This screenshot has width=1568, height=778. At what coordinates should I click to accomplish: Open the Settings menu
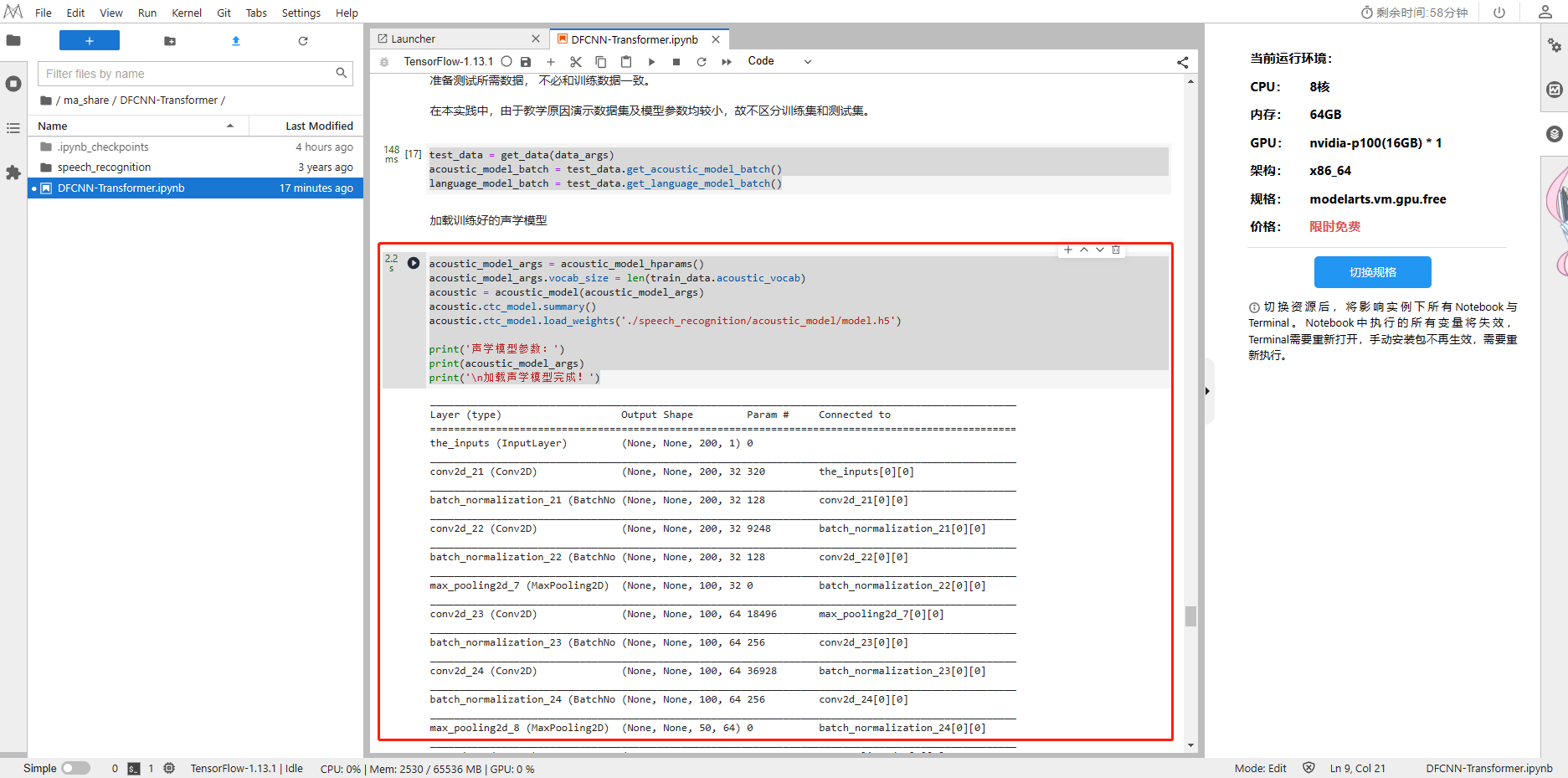click(x=301, y=13)
